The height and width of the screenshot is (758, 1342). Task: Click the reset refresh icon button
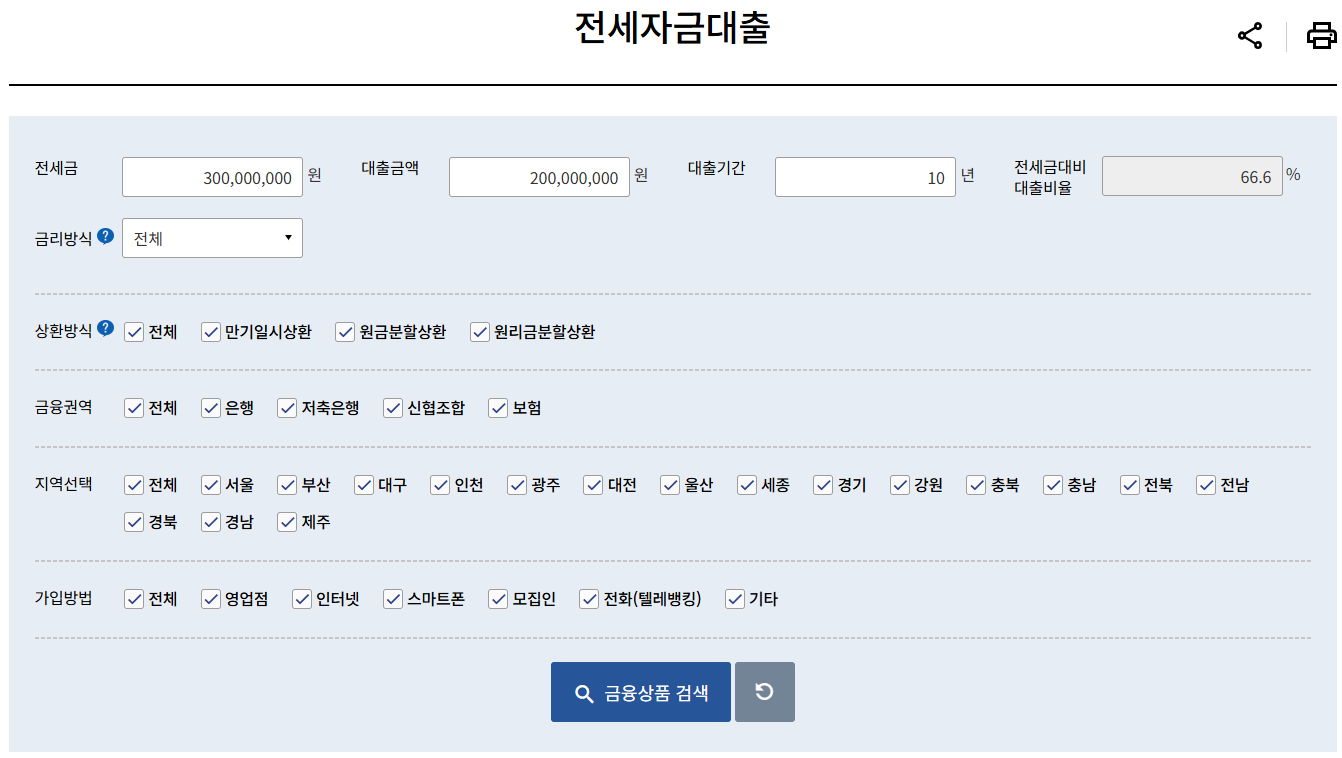click(x=765, y=692)
